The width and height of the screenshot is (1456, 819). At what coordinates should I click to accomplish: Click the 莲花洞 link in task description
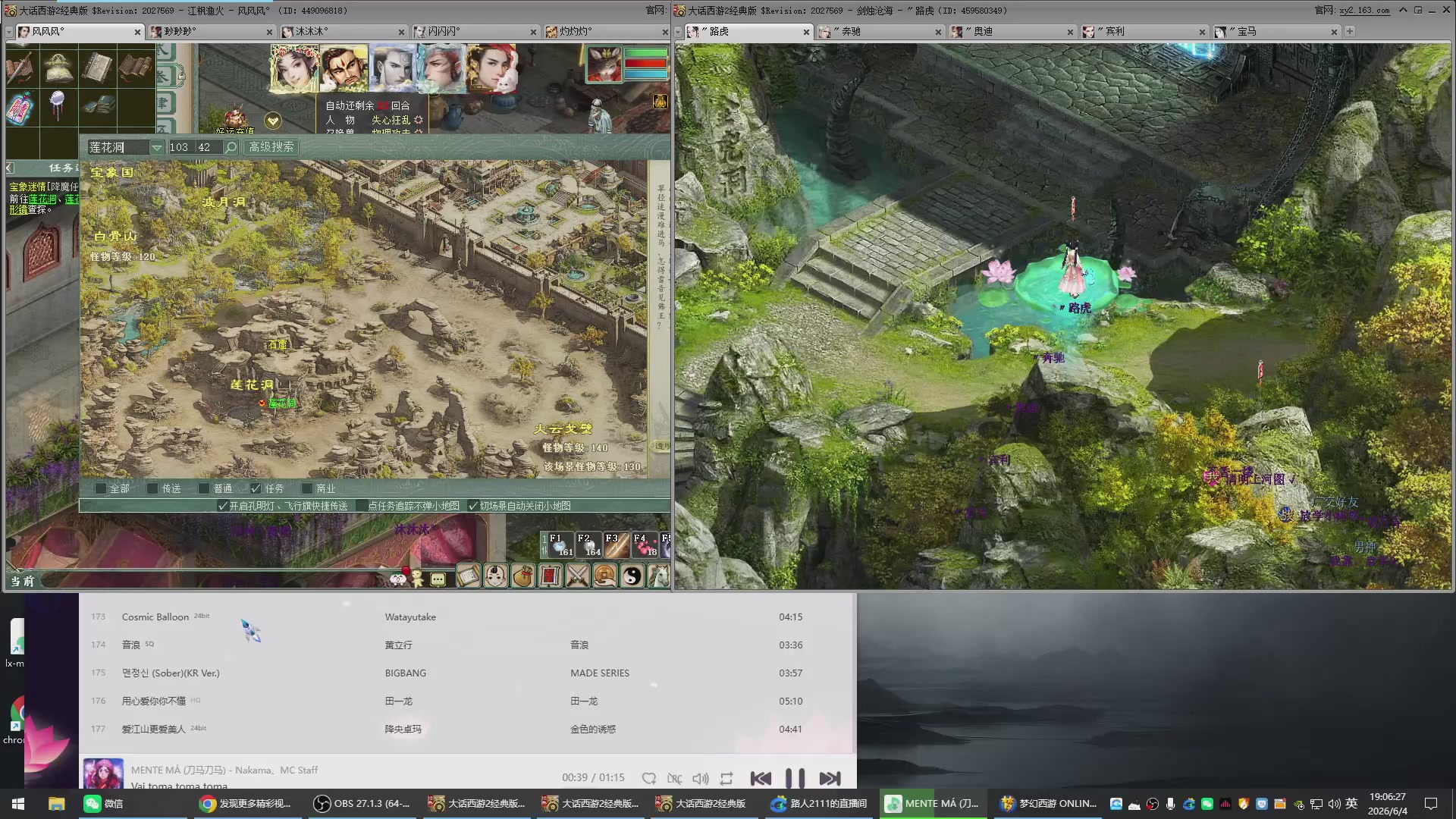click(x=42, y=199)
